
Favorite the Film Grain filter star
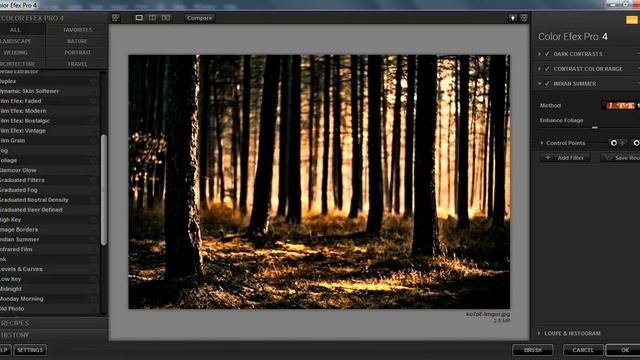[x=93, y=140]
